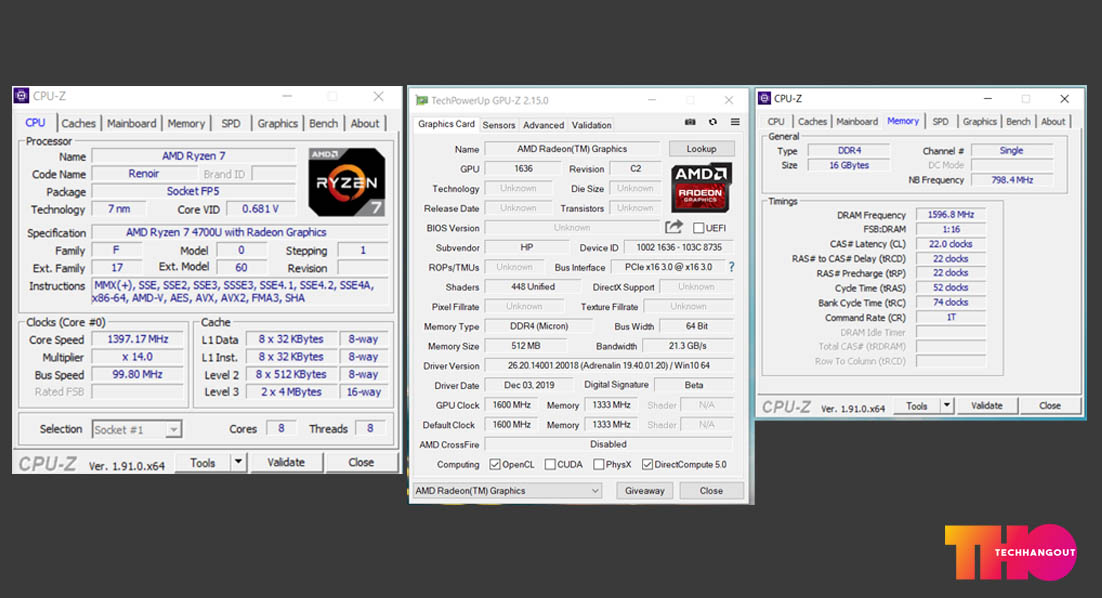Enable the CUDA checkbox

[550, 464]
